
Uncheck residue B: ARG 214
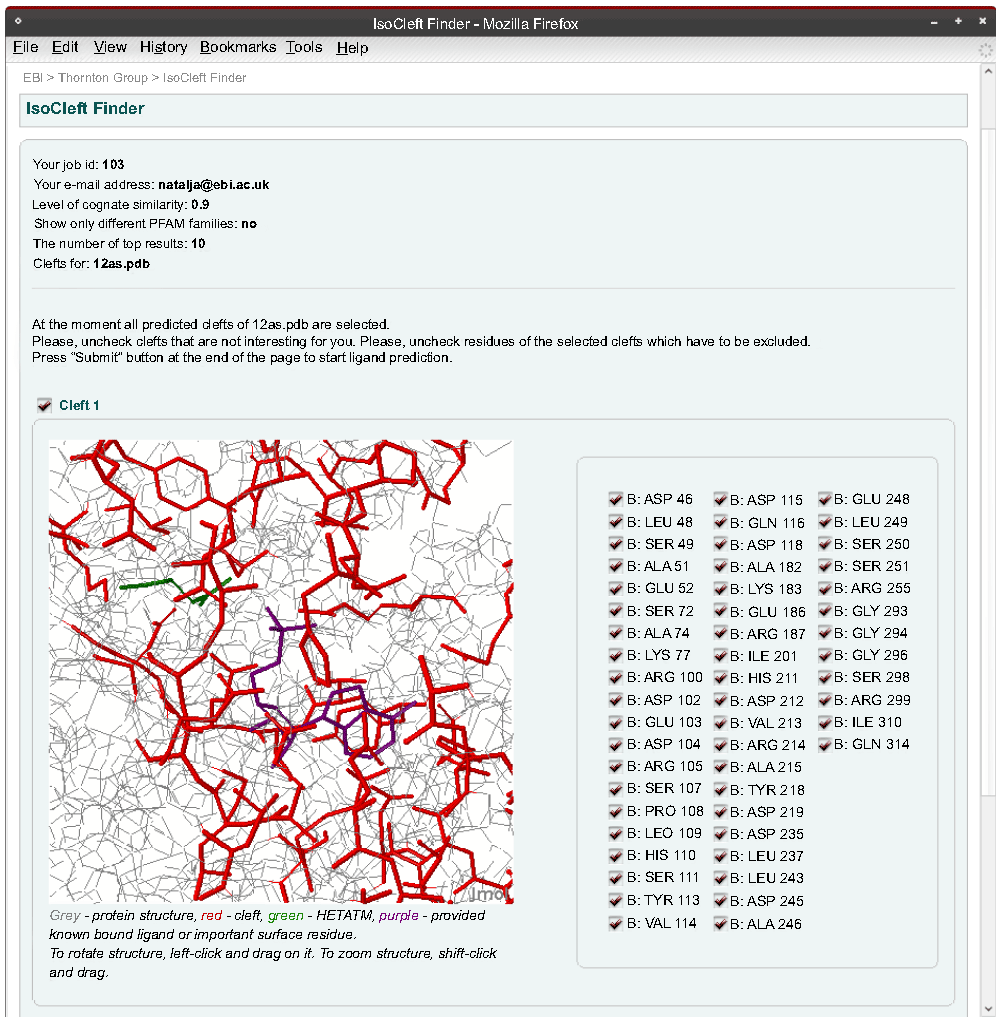coord(721,745)
